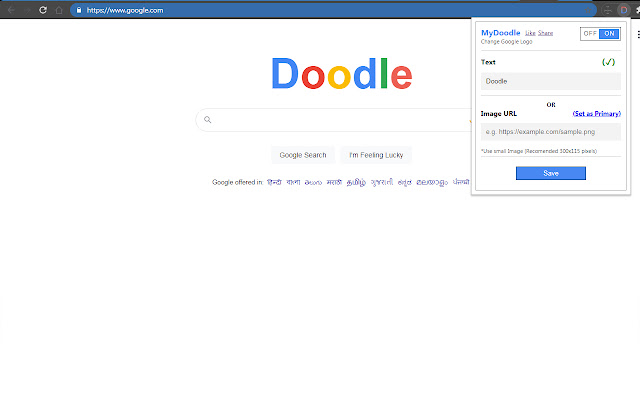View site info via padlock icon
Image resolution: width=640 pixels, height=400 pixels.
(79, 10)
